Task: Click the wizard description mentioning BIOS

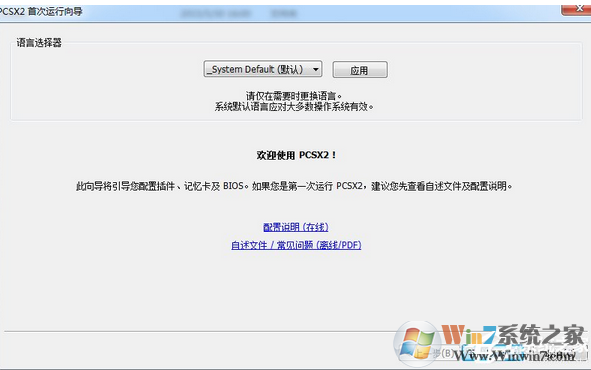Action: click(x=294, y=186)
